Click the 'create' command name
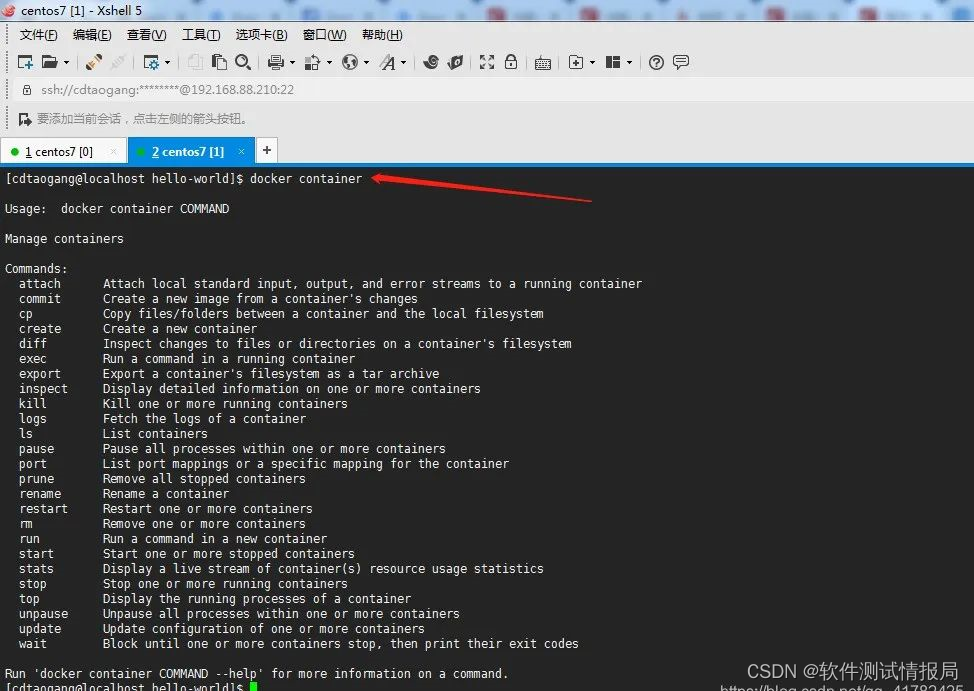 click(x=40, y=329)
